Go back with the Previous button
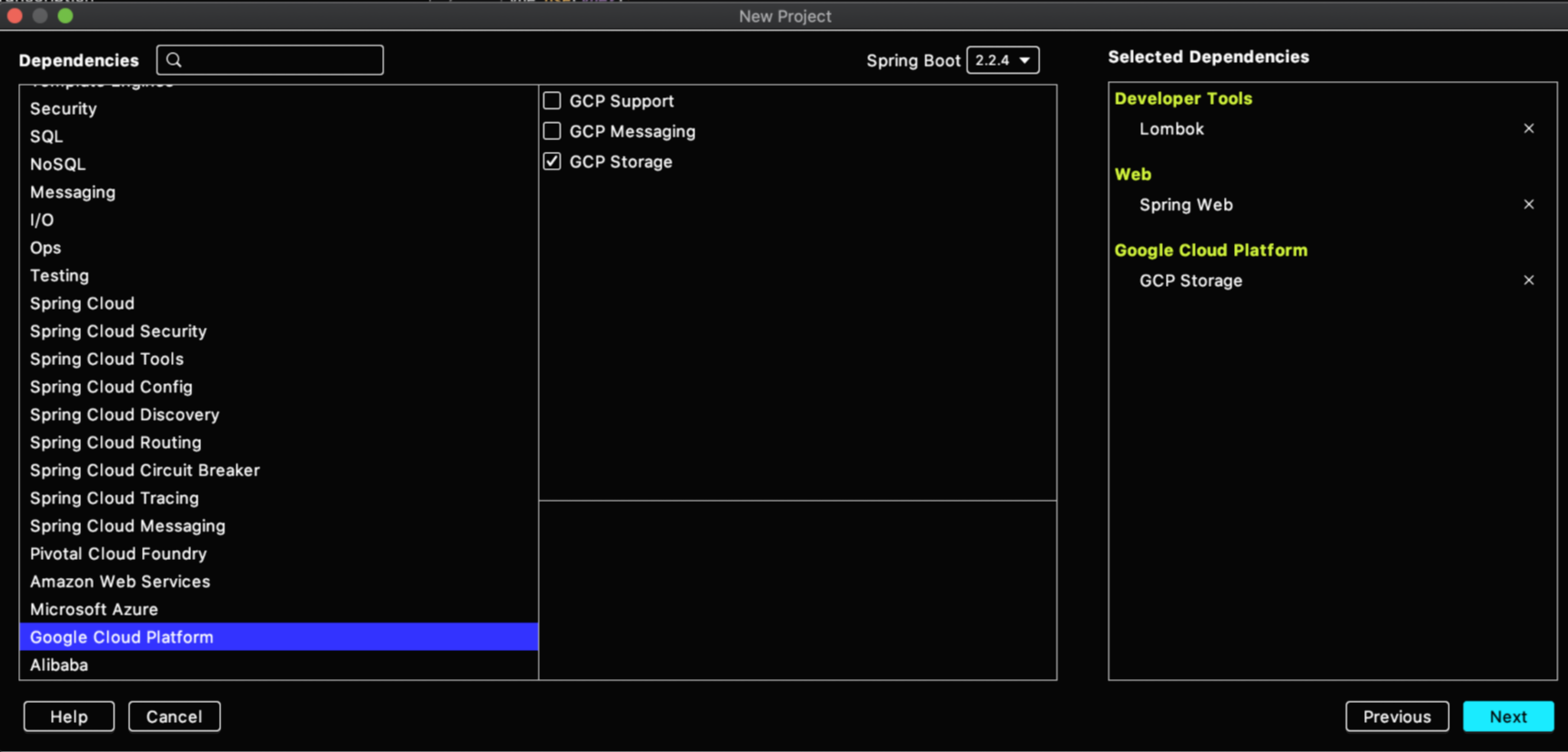Screen dimensions: 1568x752 coord(1397,716)
